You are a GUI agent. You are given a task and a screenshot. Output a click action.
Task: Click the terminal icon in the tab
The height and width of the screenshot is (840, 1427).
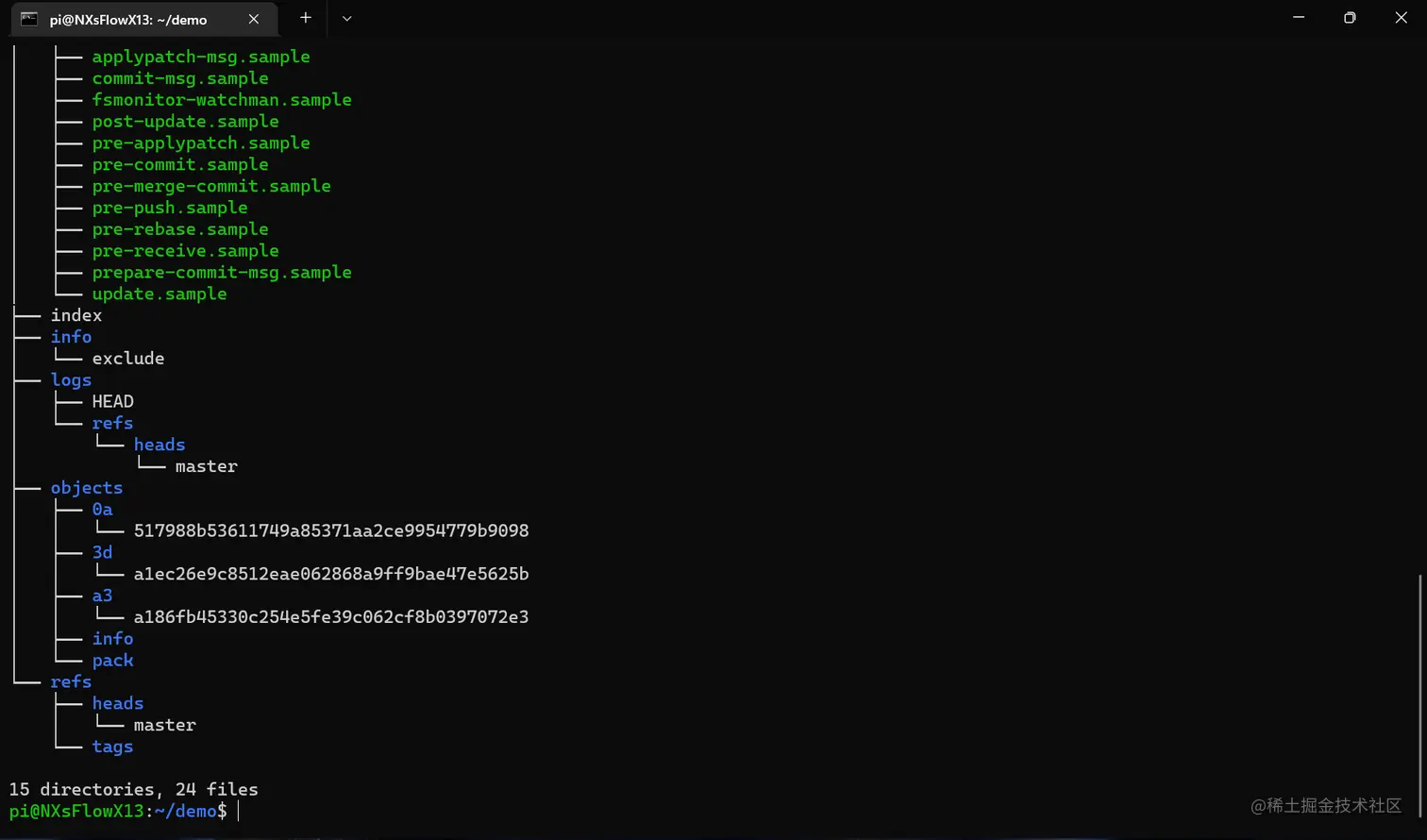coord(29,19)
